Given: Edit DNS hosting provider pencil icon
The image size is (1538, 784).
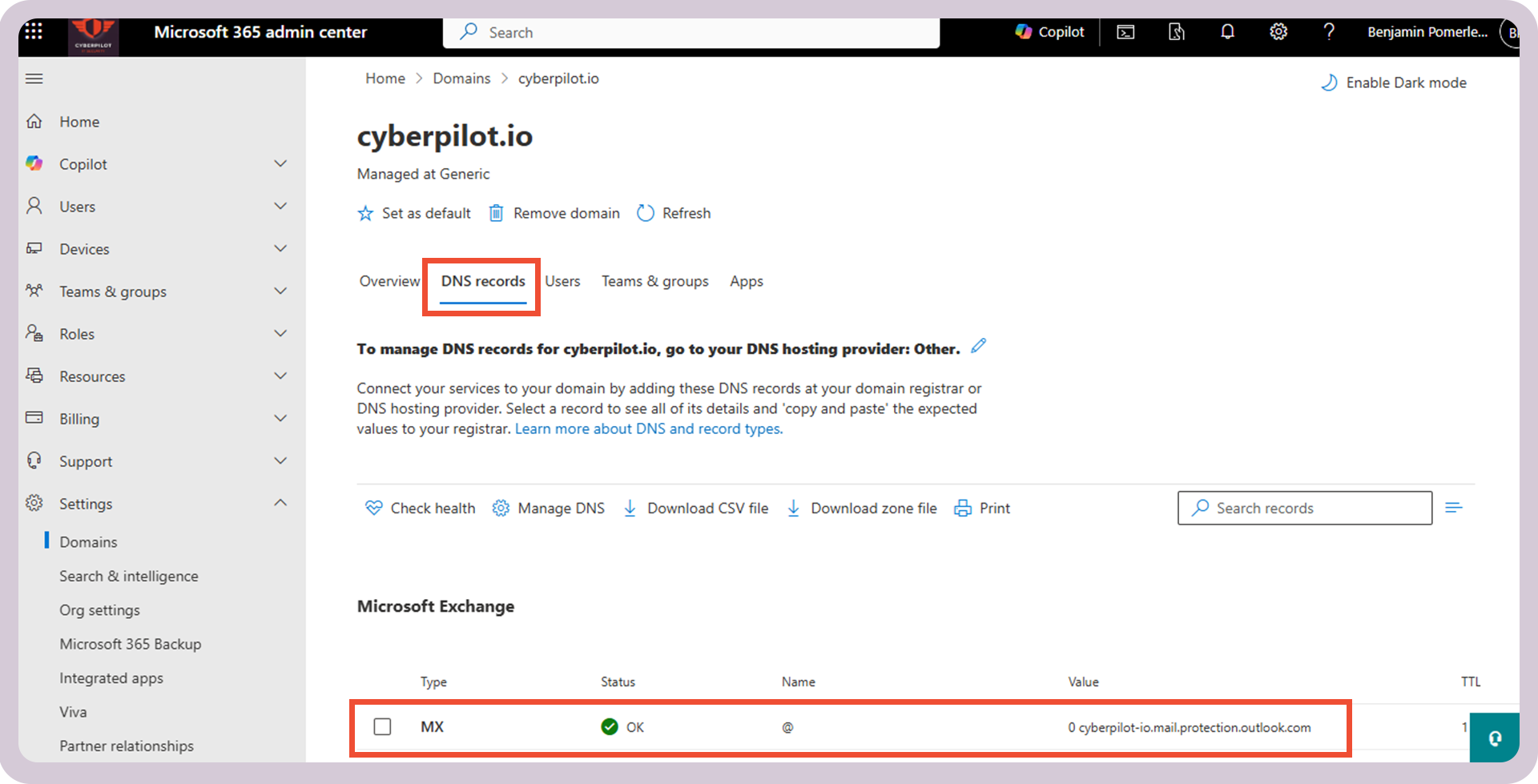Looking at the screenshot, I should 978,346.
